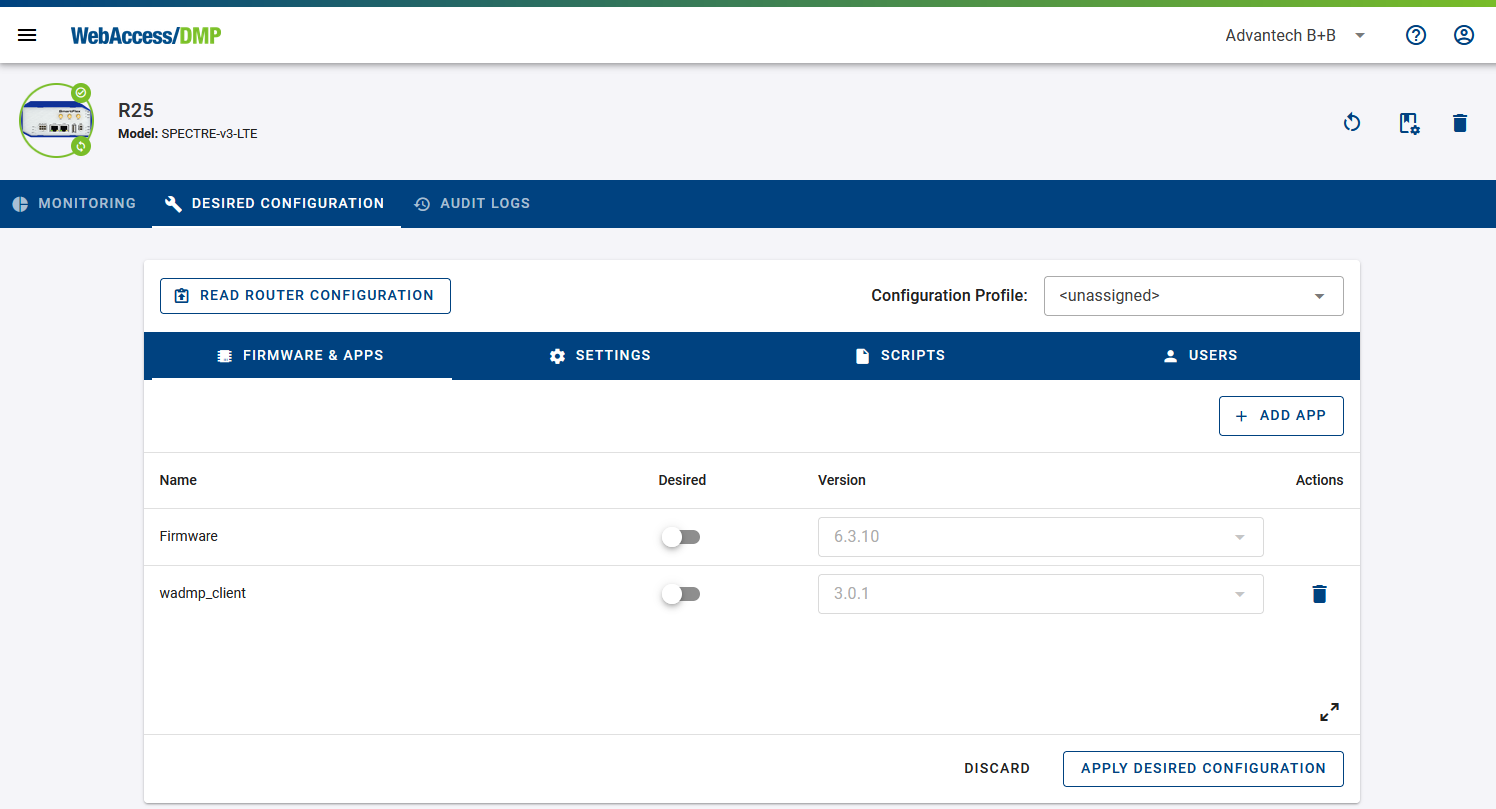The width and height of the screenshot is (1496, 809).
Task: Switch to the Monitoring tab
Action: tap(75, 204)
